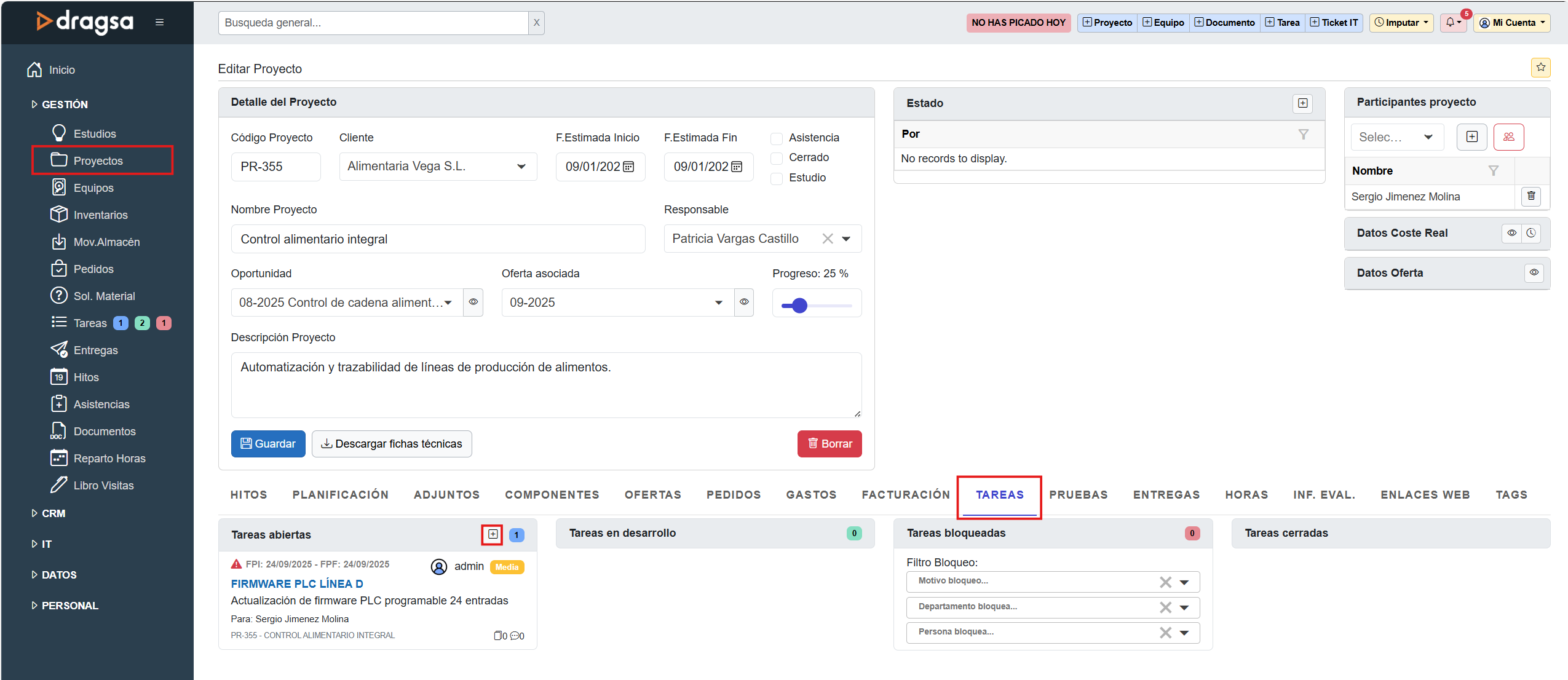Switch to the Planificación tab
This screenshot has height=680, width=1568.
(x=340, y=495)
